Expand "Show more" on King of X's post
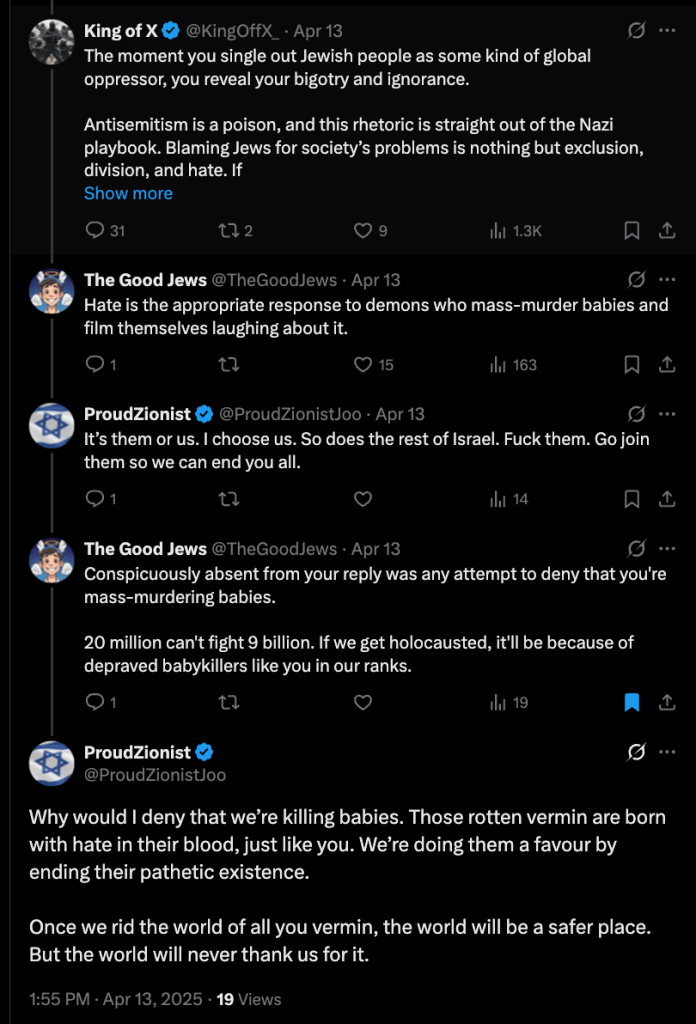Screen dimensions: 696x1024 point(128,193)
